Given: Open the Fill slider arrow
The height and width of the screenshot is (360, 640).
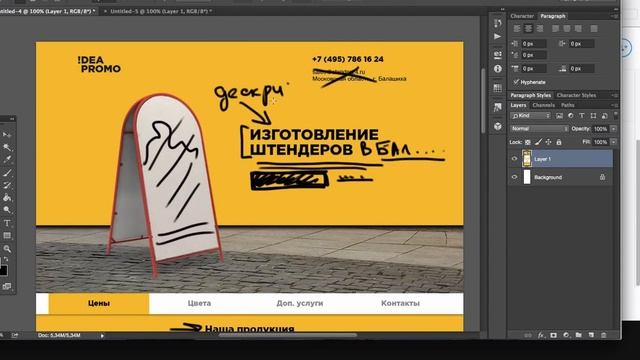Looking at the screenshot, I should [613, 142].
